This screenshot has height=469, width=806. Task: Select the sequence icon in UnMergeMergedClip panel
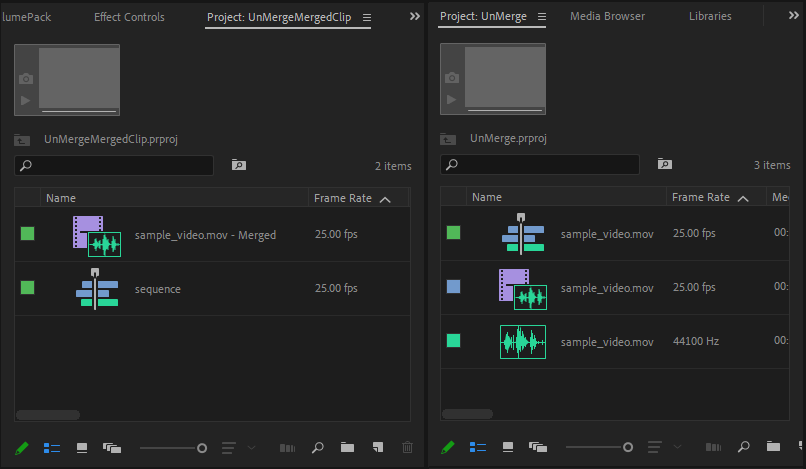[x=97, y=289]
